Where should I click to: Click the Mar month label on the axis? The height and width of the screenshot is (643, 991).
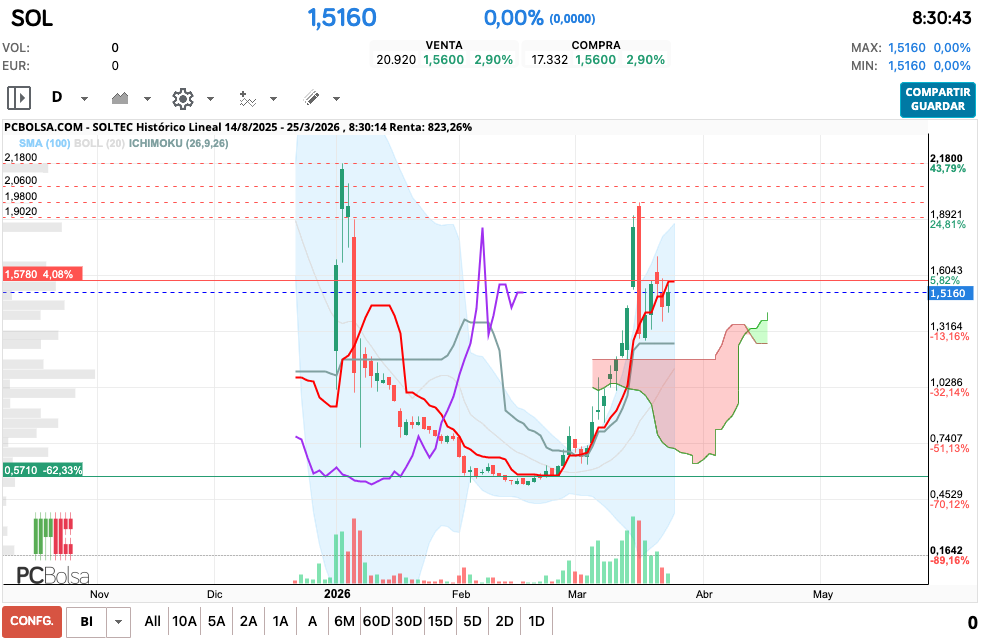pyautogui.click(x=577, y=594)
